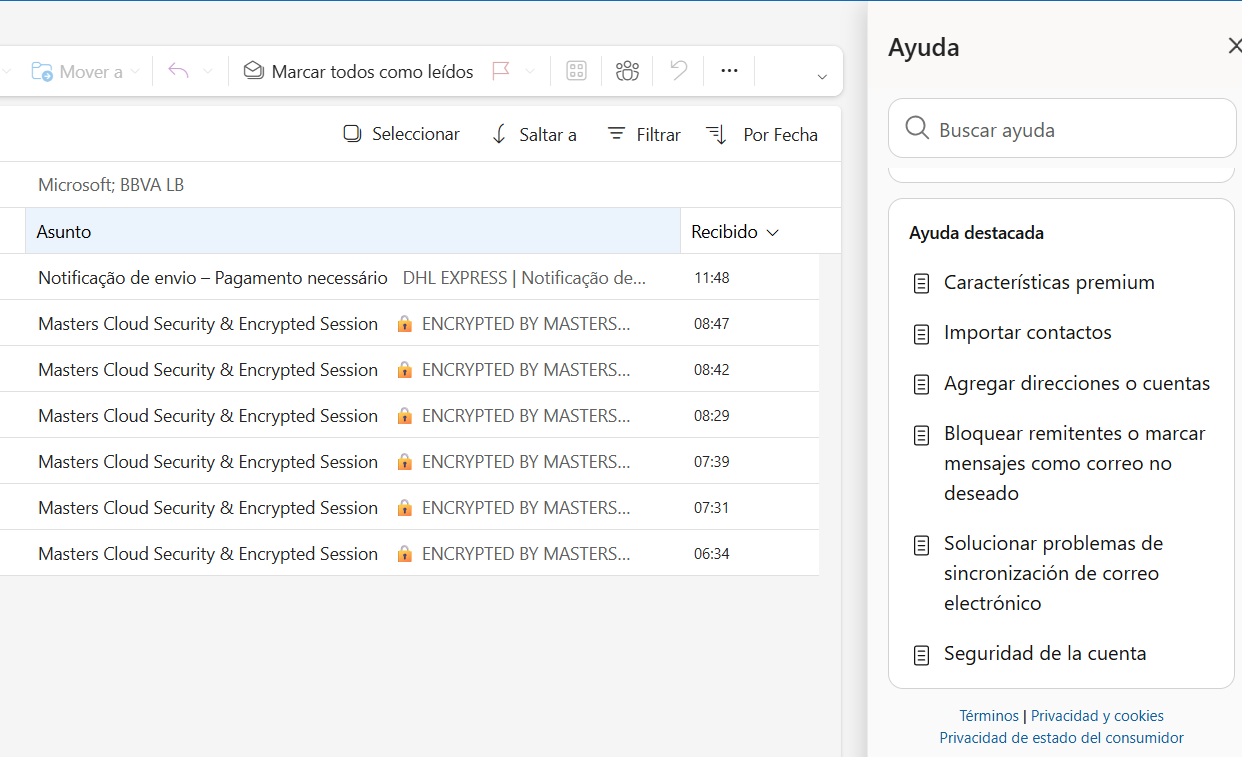Open the apps grid icon in toolbar

point(576,71)
